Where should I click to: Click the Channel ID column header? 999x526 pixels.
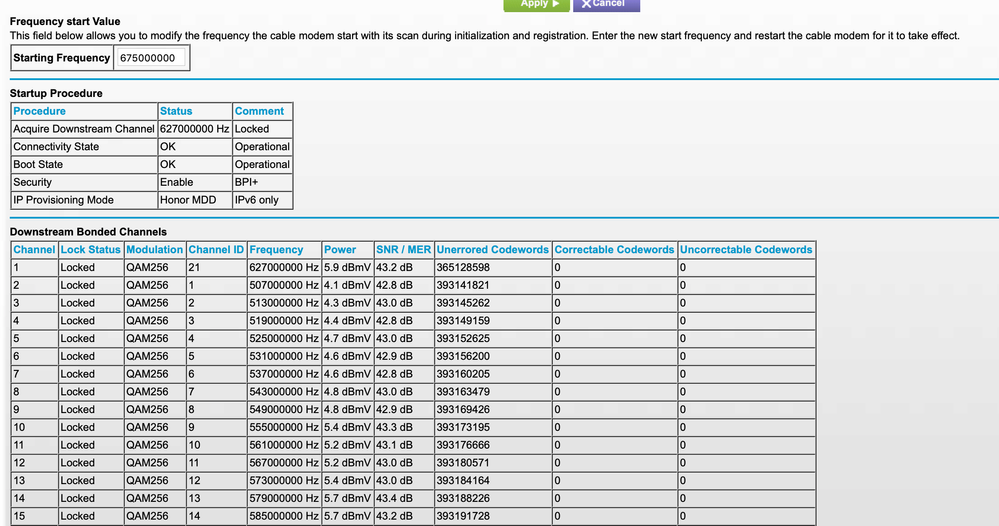pos(216,250)
